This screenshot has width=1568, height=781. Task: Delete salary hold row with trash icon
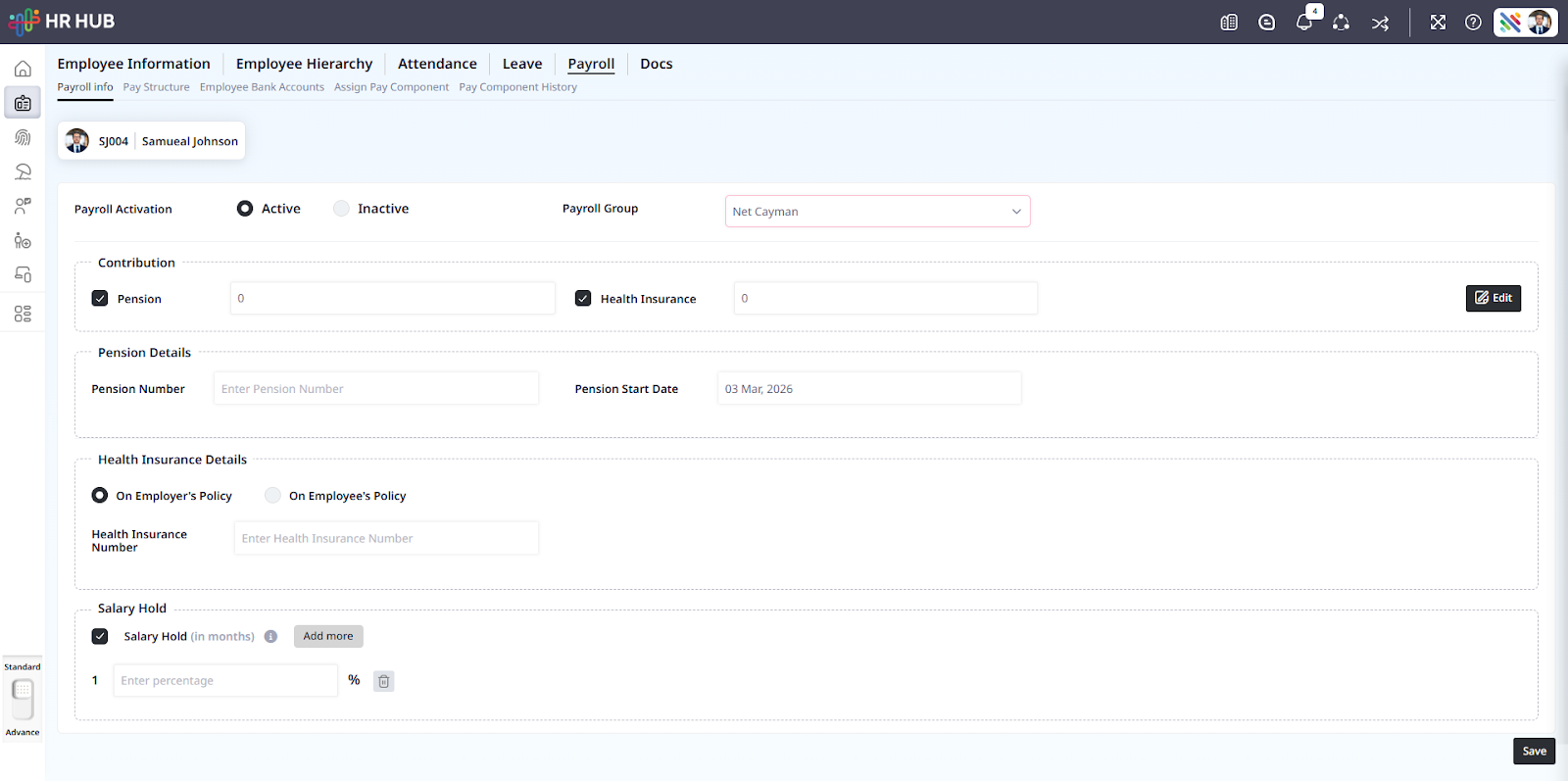384,681
